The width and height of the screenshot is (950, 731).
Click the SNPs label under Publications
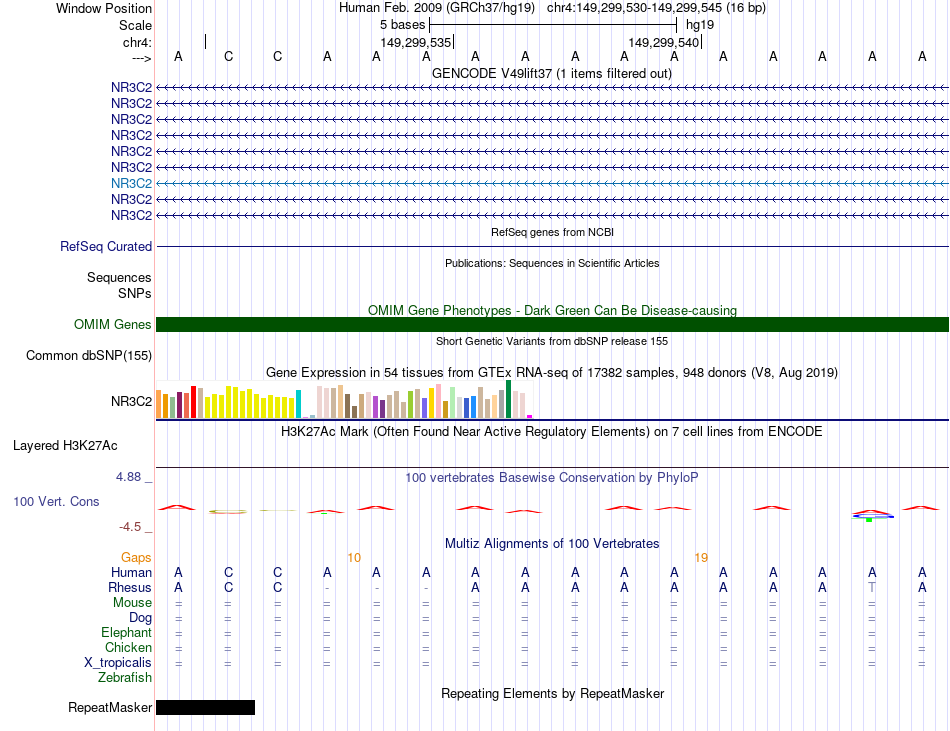click(135, 293)
